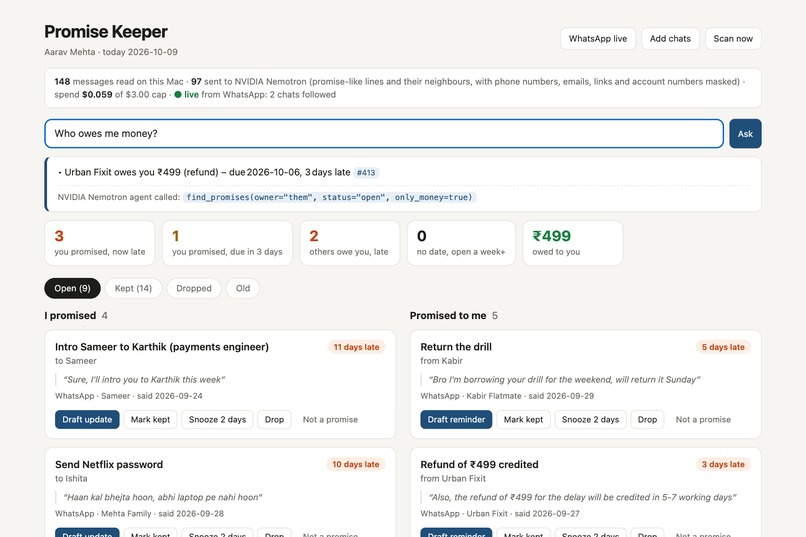
Task: Switch to the Open (9) tab
Action: pos(72,288)
